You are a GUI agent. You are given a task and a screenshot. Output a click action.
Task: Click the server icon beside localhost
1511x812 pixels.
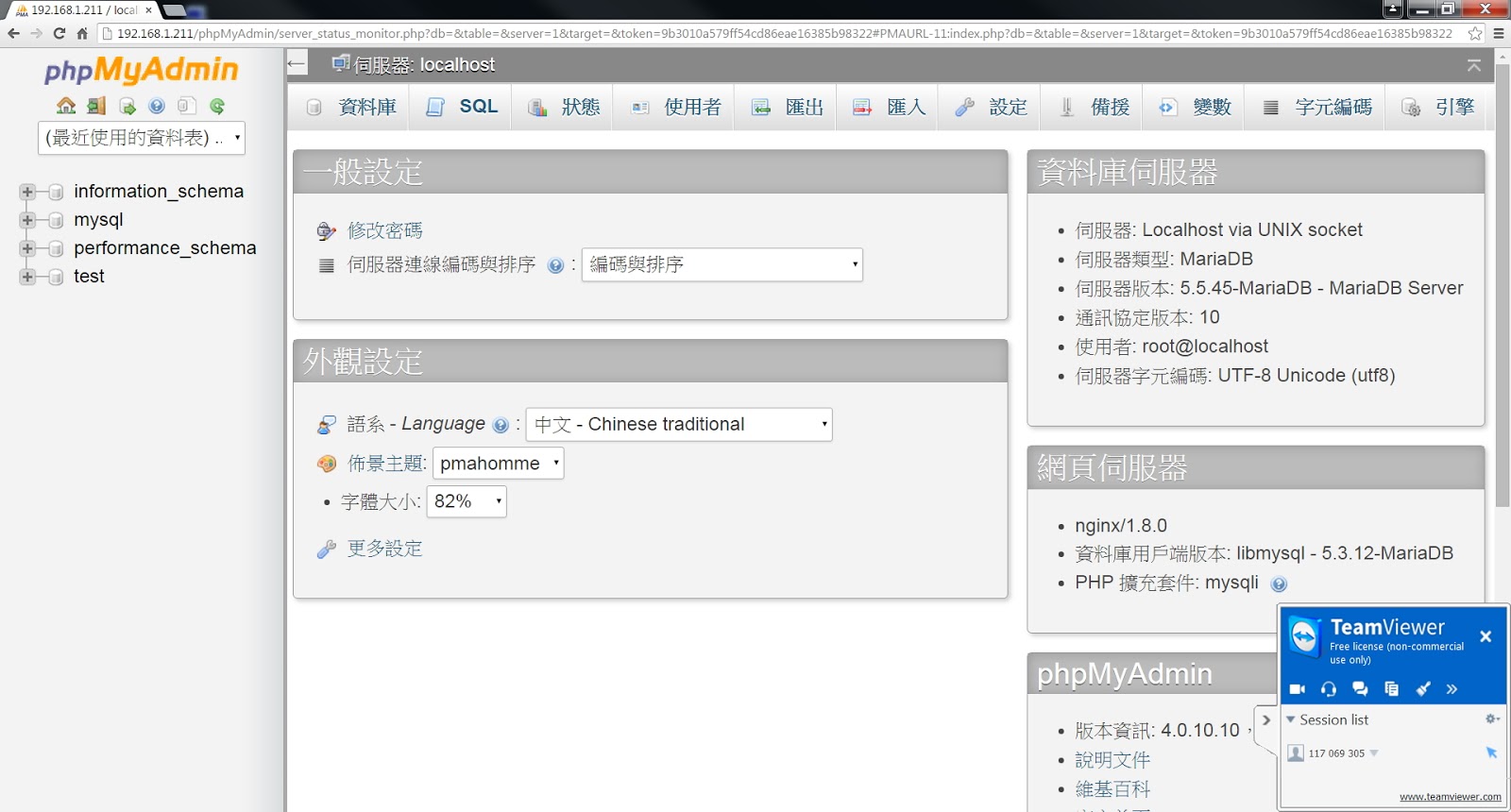click(x=341, y=63)
